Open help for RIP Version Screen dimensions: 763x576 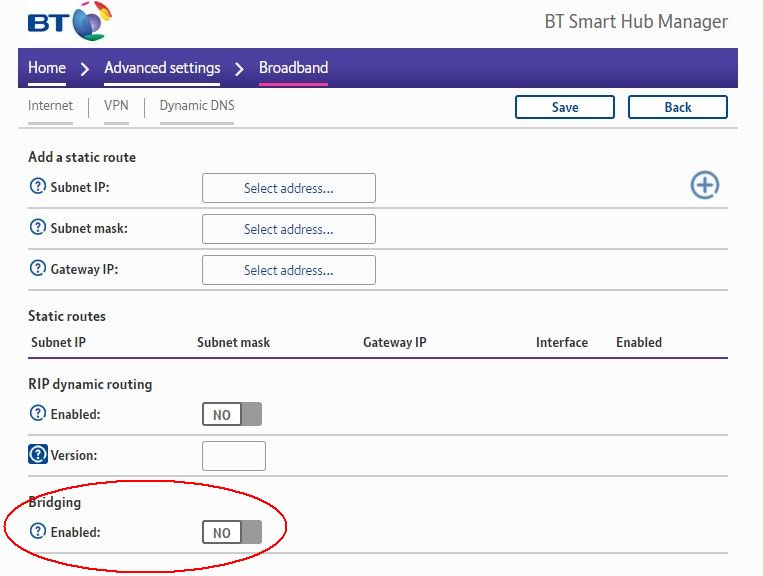[x=37, y=454]
